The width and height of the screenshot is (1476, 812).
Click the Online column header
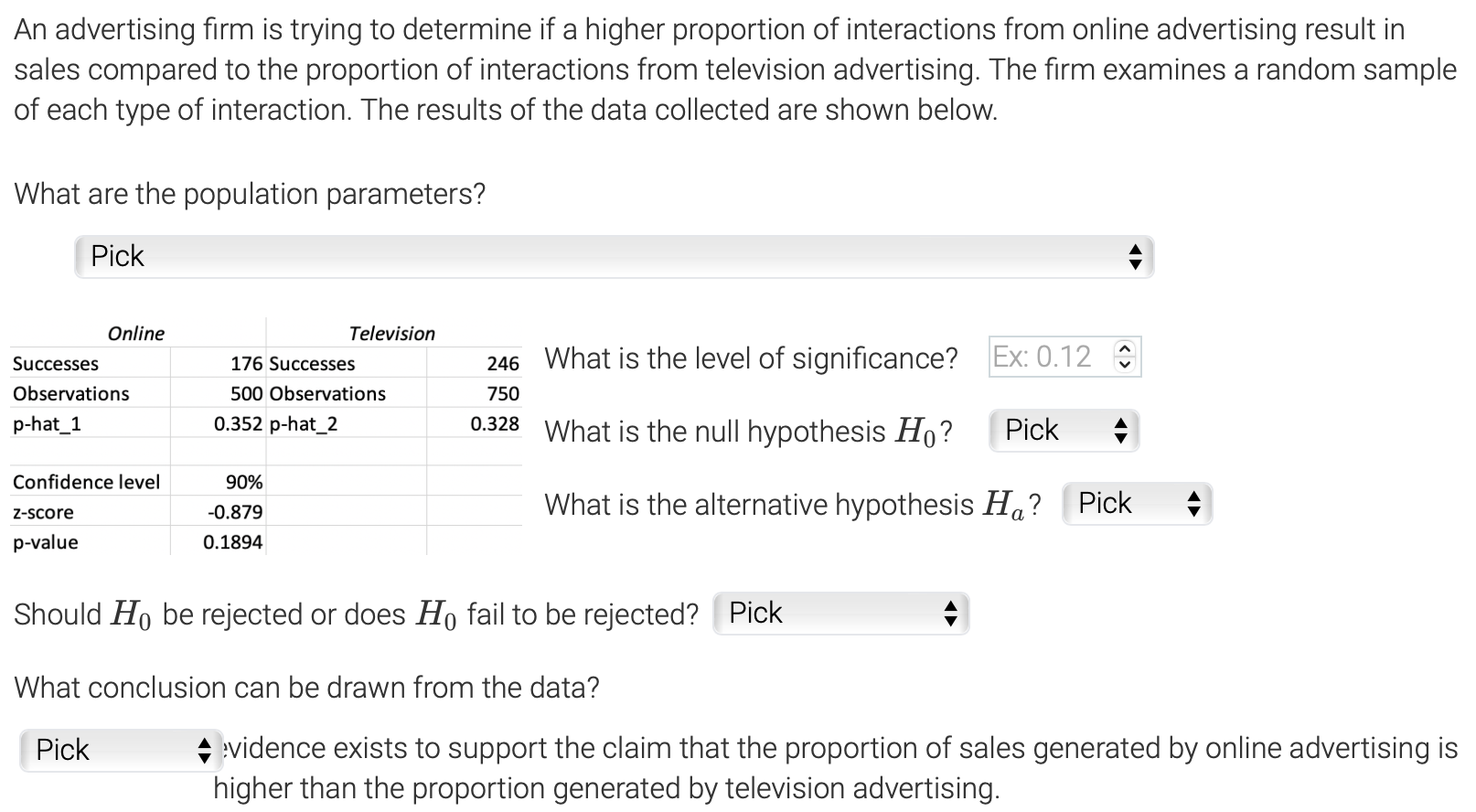[x=136, y=334]
